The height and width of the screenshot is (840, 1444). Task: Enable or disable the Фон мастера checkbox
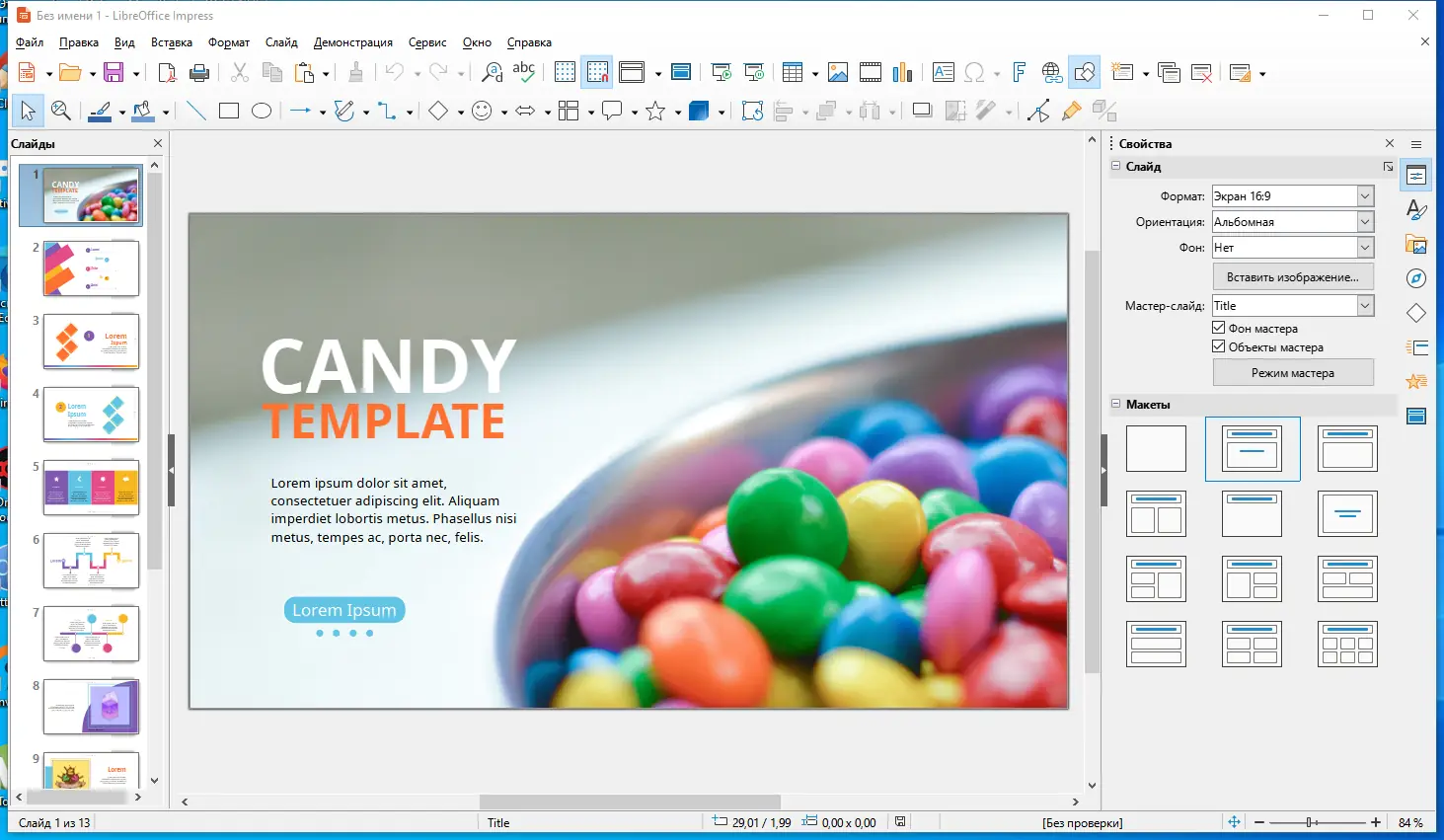click(x=1219, y=328)
